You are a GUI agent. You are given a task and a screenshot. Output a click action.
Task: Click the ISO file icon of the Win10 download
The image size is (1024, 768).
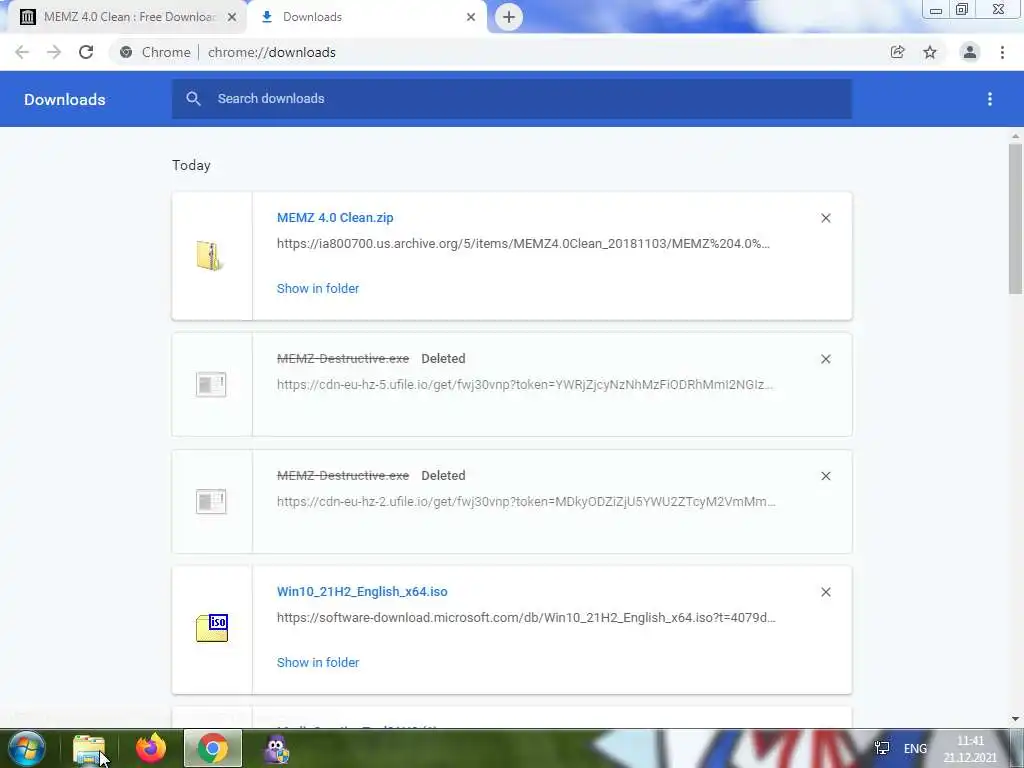[212, 628]
